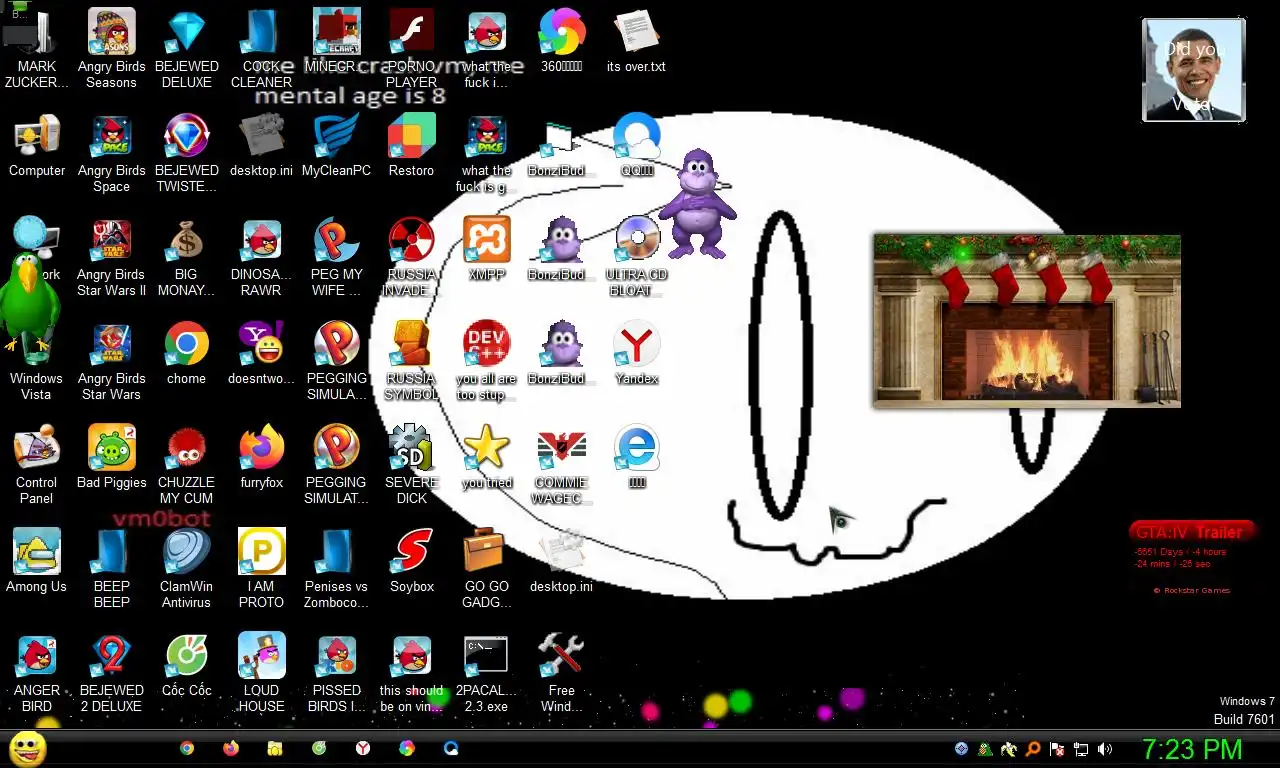Open the volume speaker tray icon
The height and width of the screenshot is (768, 1280).
[1105, 749]
